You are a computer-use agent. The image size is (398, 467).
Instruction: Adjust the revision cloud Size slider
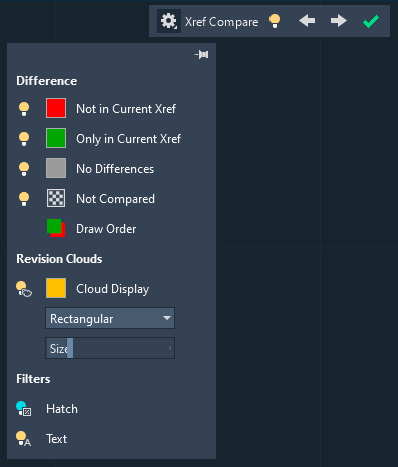coord(110,348)
